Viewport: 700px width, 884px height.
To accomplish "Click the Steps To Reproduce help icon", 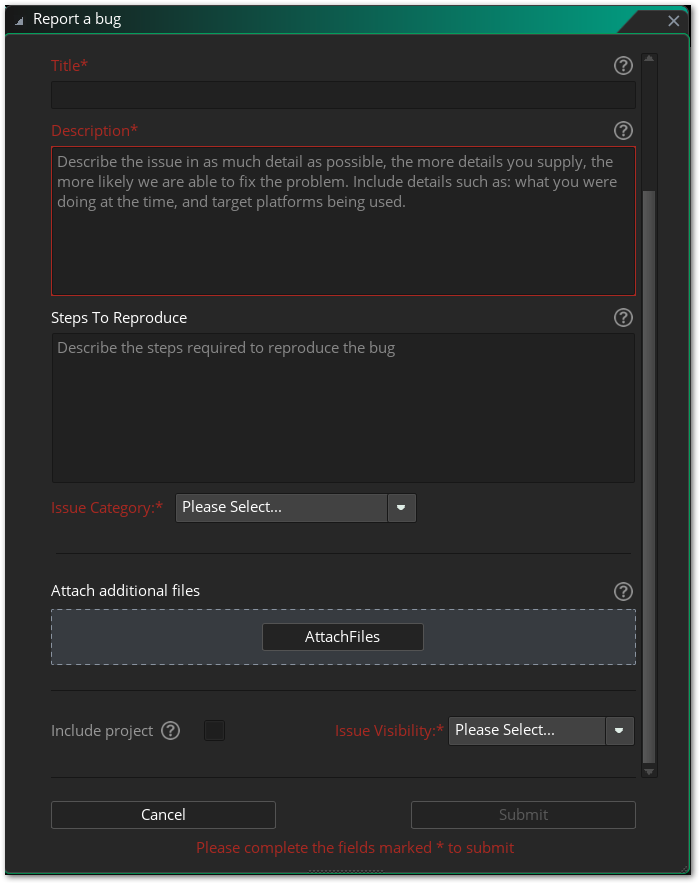I will [x=623, y=318].
